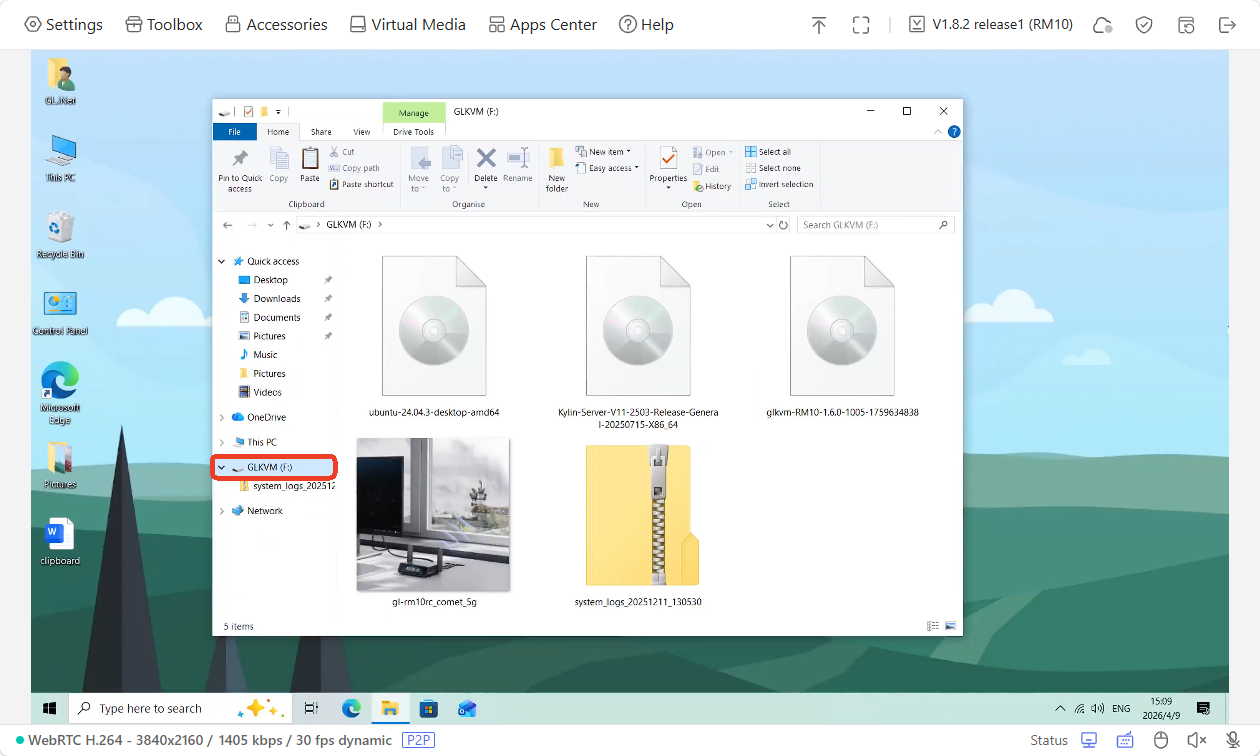
Task: Switch to the View tab in File Explorer
Action: pos(362,131)
